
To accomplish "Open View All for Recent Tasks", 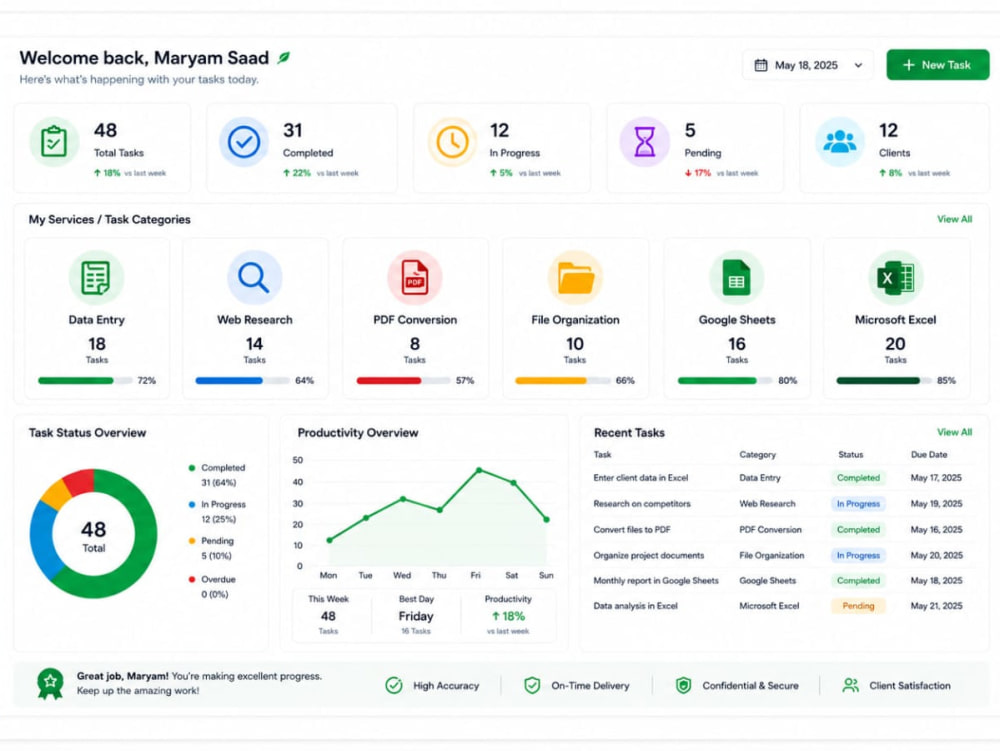I will (954, 432).
